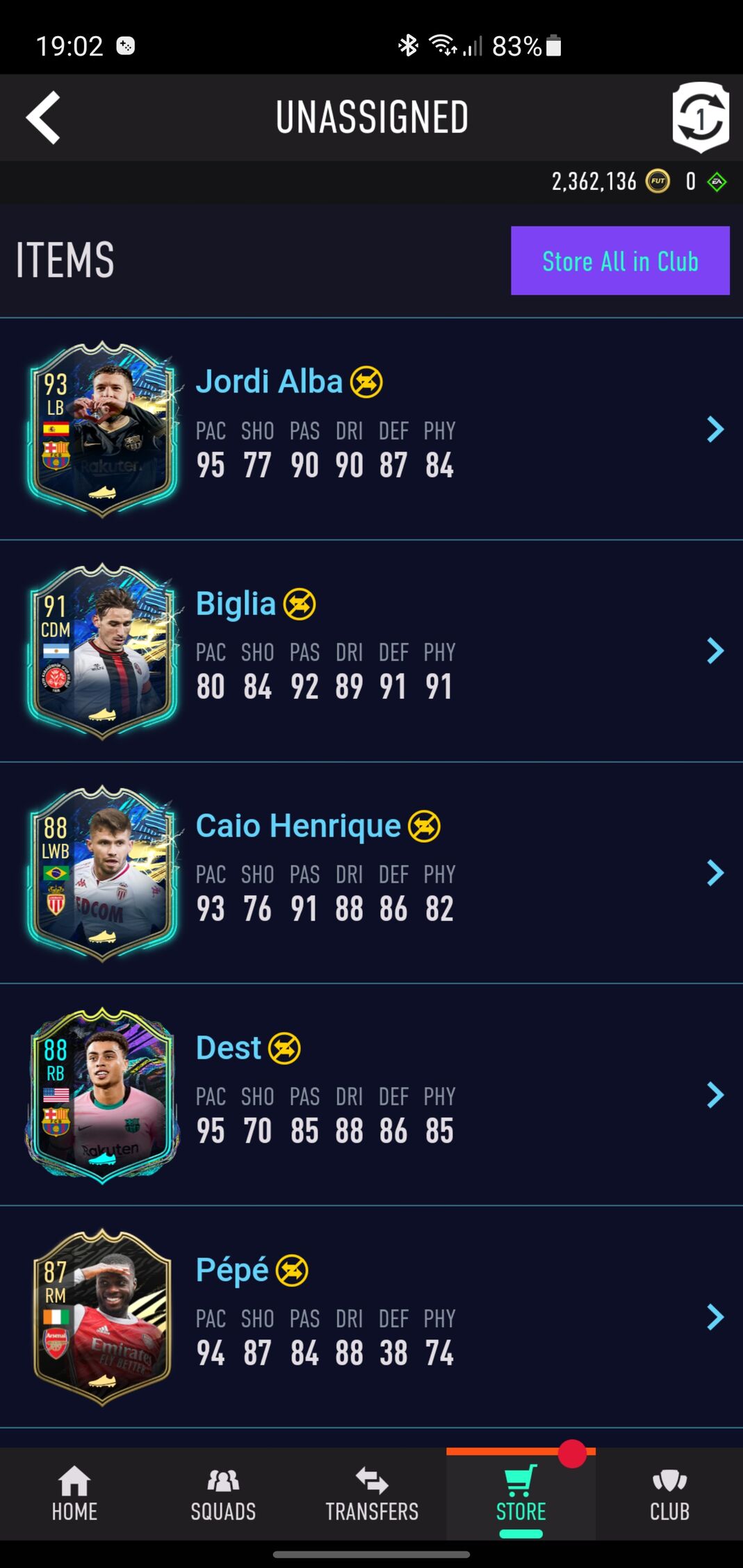Switch to the Squads tab
This screenshot has width=743, height=1568.
point(223,1494)
